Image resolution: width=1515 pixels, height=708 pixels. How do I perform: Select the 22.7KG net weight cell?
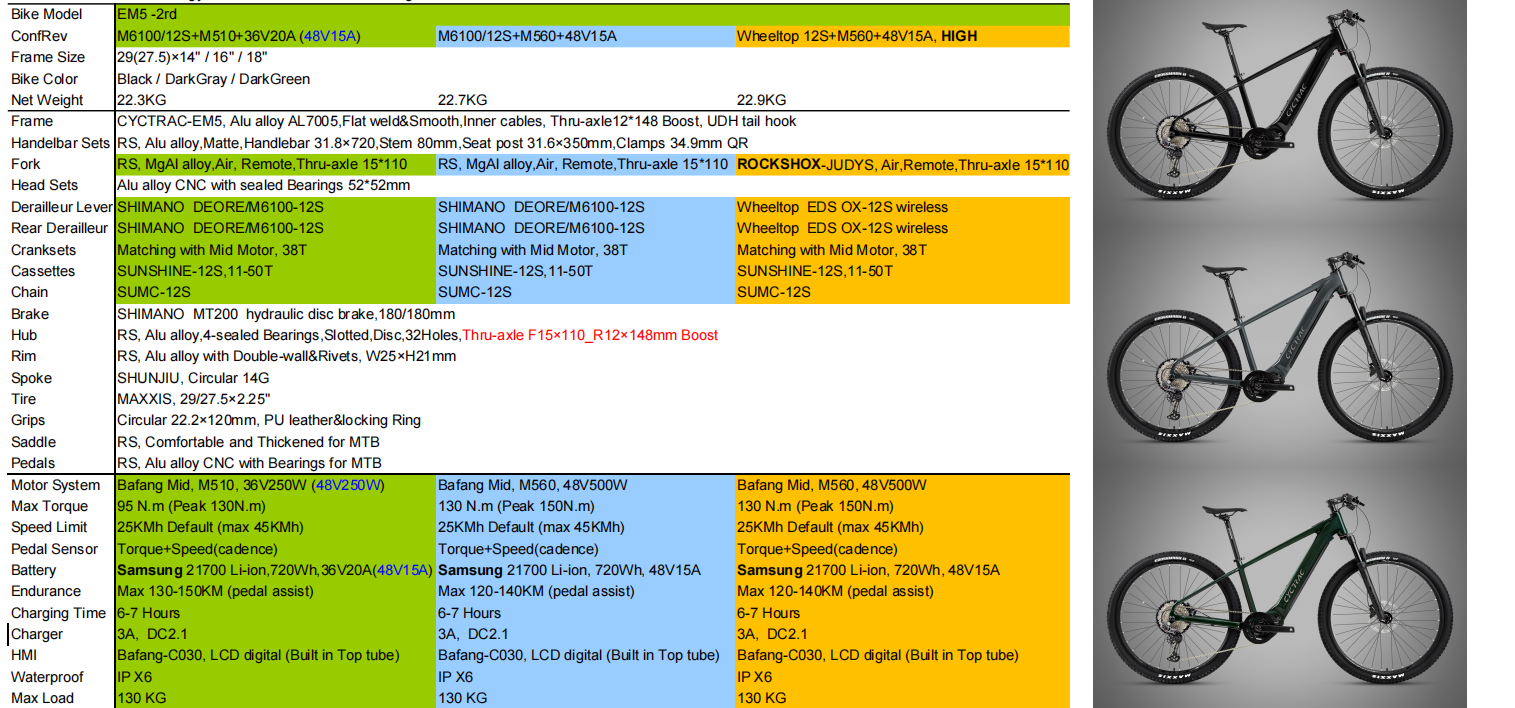click(x=463, y=100)
